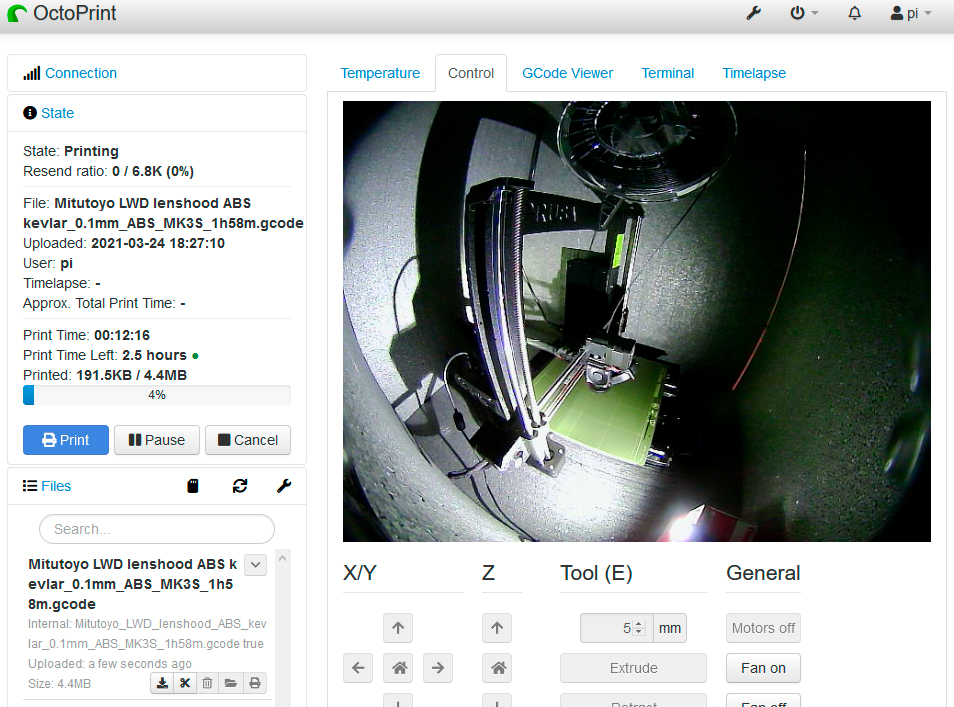Open file list options wrench
This screenshot has height=707, width=954.
tap(284, 486)
